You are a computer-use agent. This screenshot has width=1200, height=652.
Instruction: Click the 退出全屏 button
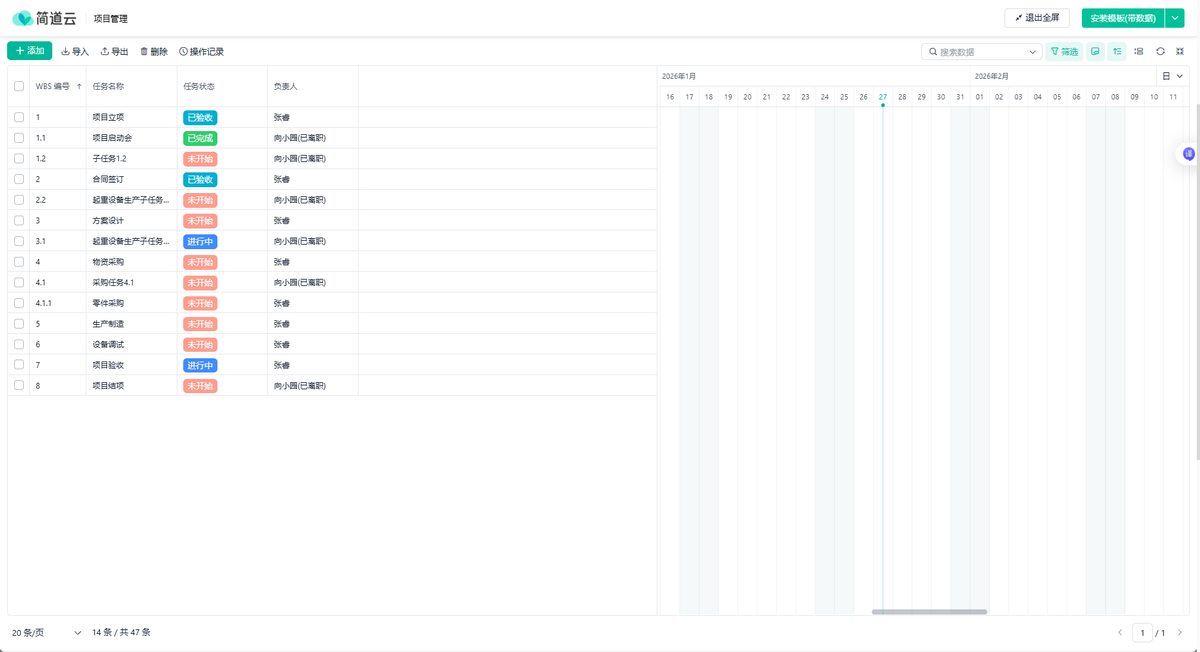point(1037,18)
